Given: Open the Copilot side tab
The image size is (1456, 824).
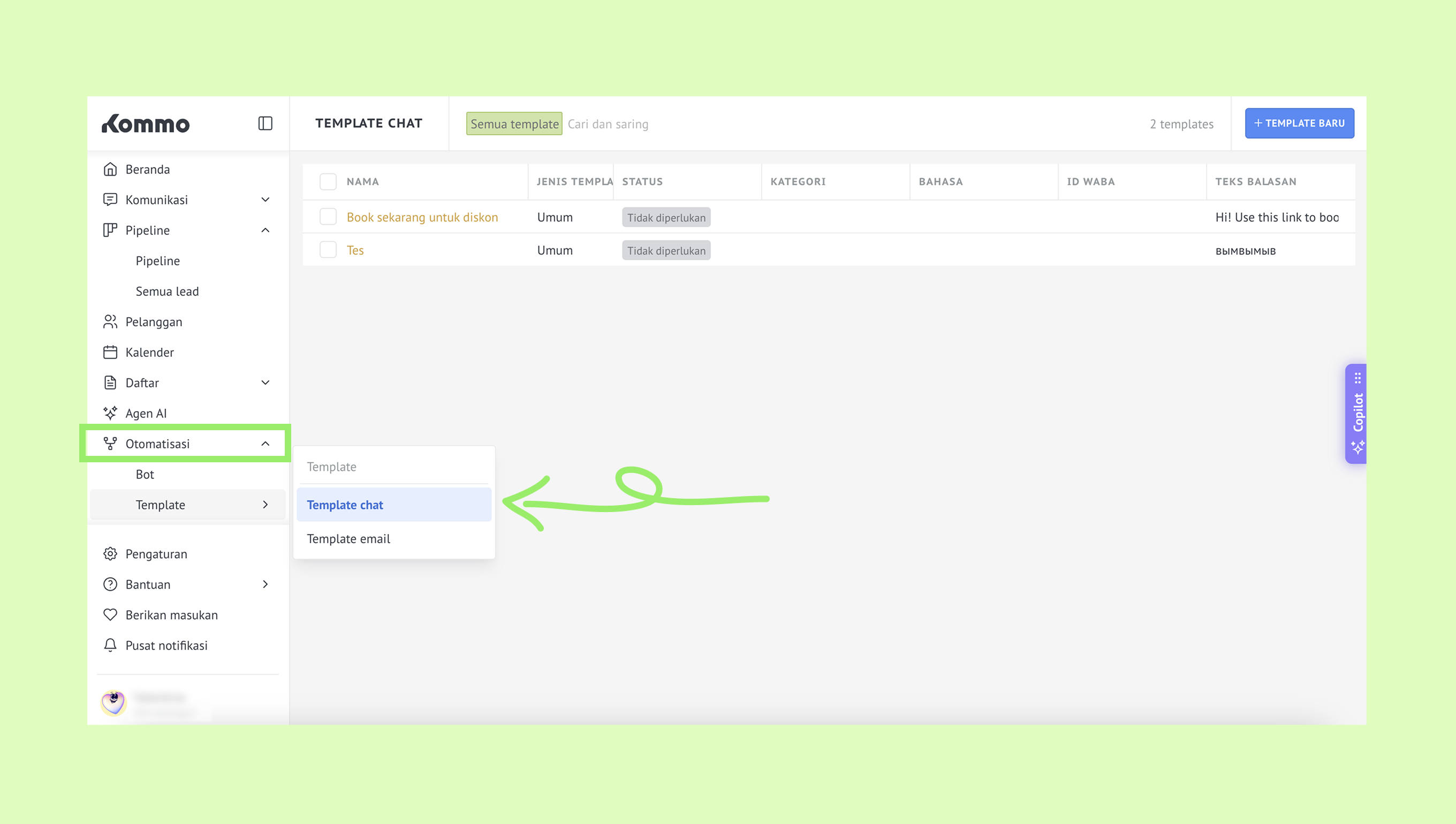Looking at the screenshot, I should pos(1356,414).
